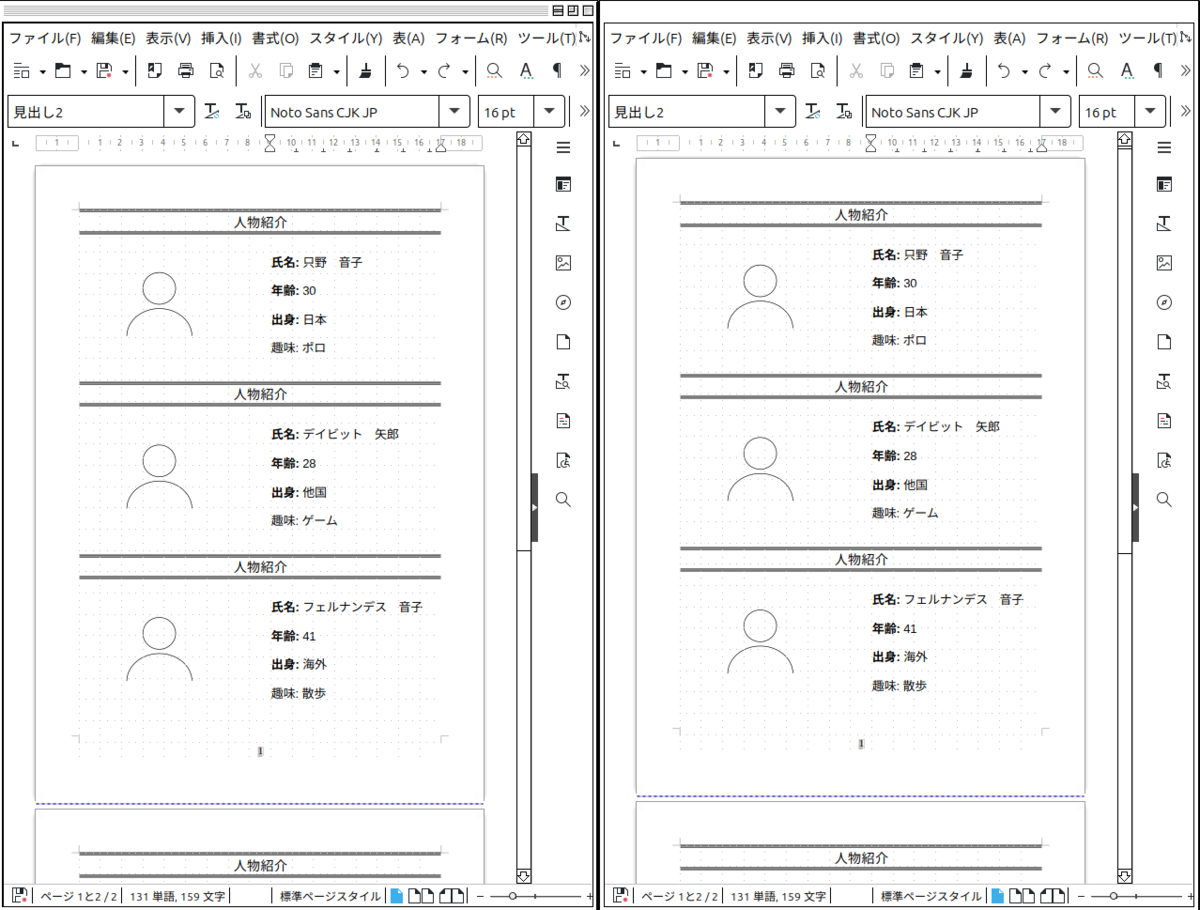
Task: Select Clone Formatting brush in left window
Action: click(x=366, y=71)
